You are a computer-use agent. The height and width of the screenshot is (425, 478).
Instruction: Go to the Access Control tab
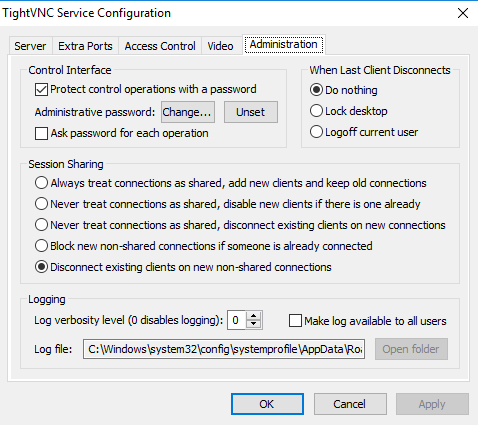pos(160,46)
